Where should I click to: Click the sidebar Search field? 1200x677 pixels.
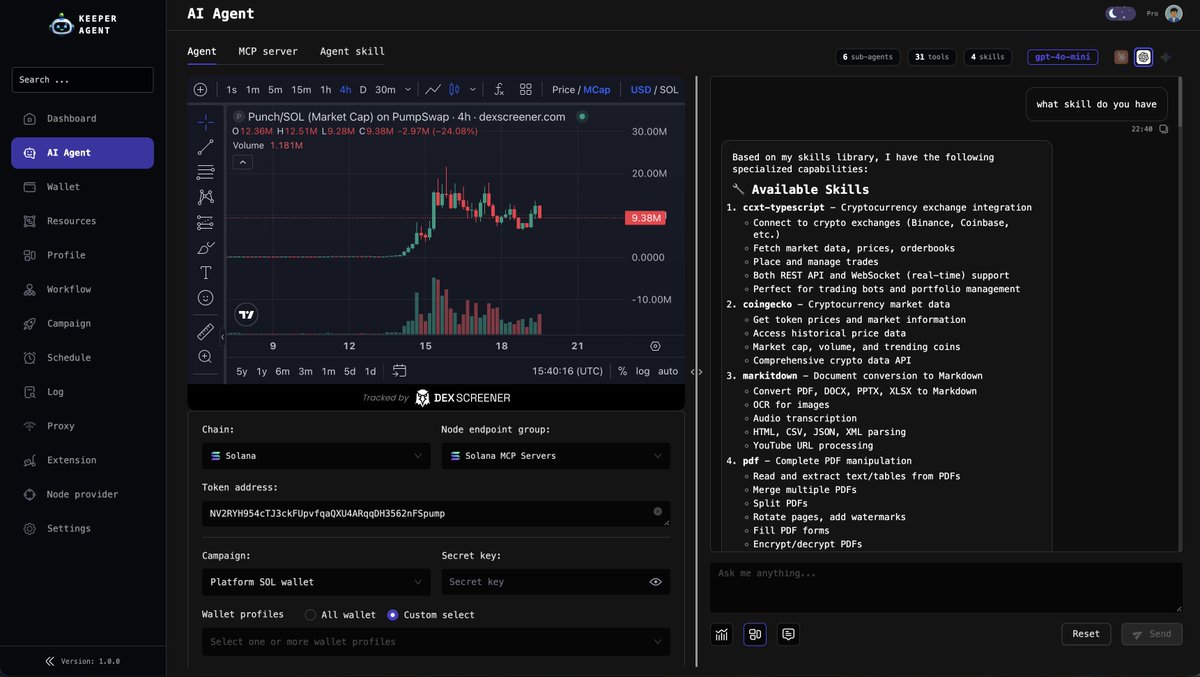point(82,80)
